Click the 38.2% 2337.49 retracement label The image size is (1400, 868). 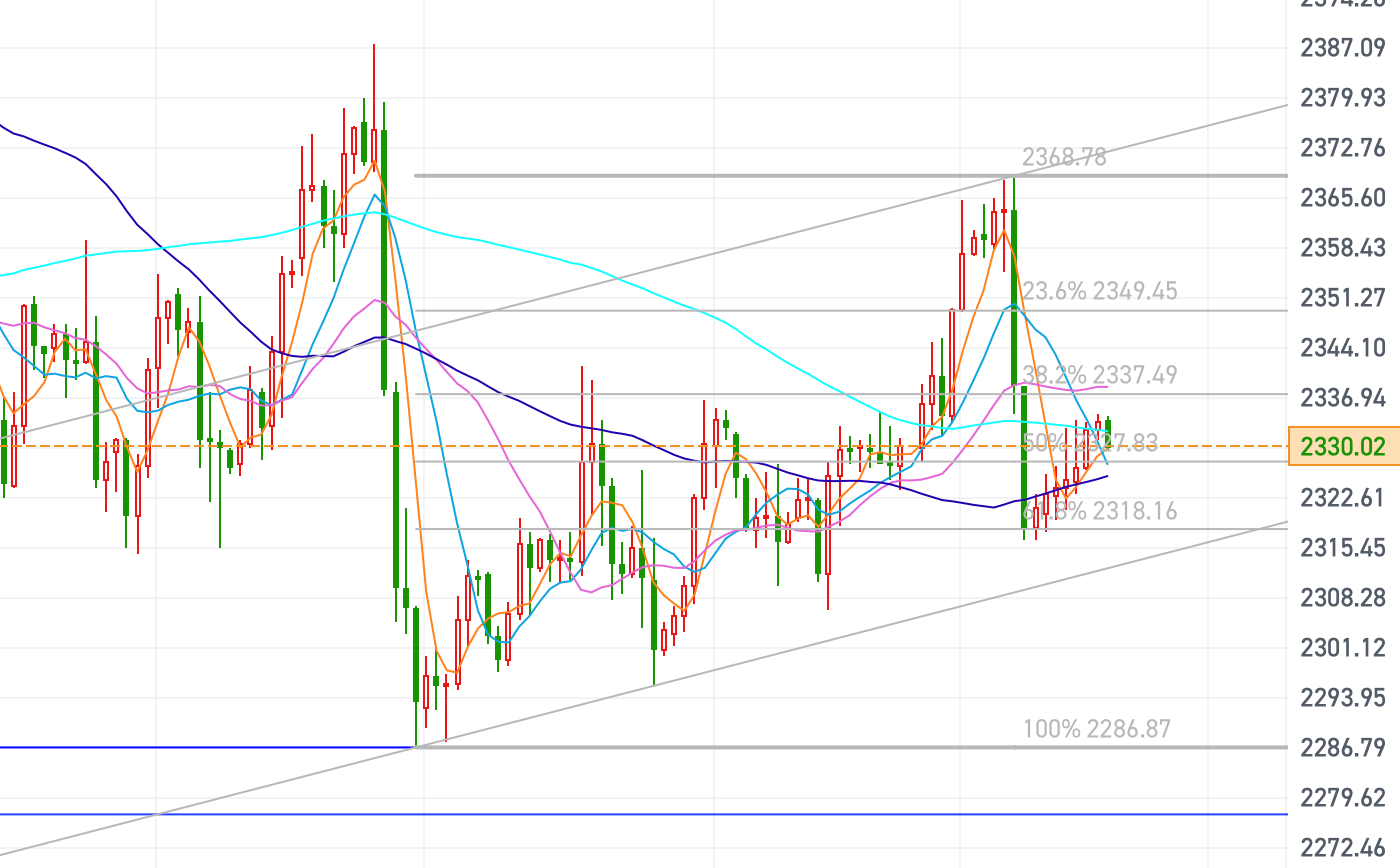click(x=1099, y=375)
